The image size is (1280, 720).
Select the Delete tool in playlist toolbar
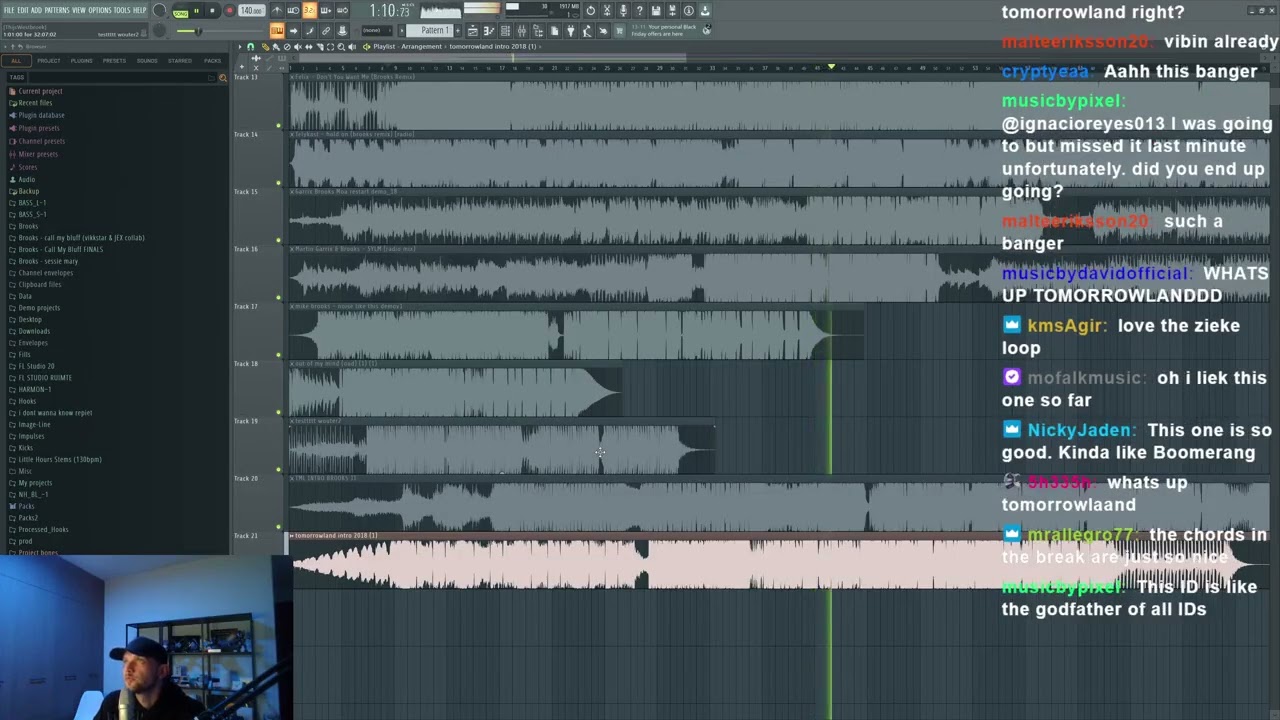[287, 47]
